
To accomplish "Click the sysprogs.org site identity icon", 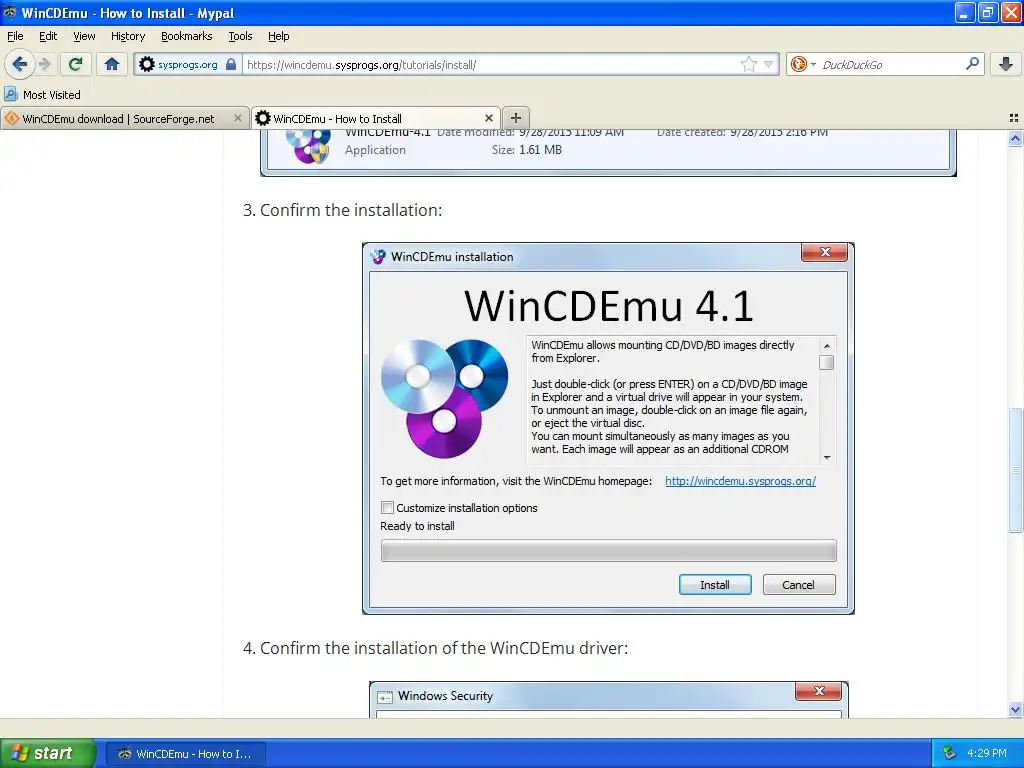I will click(147, 64).
